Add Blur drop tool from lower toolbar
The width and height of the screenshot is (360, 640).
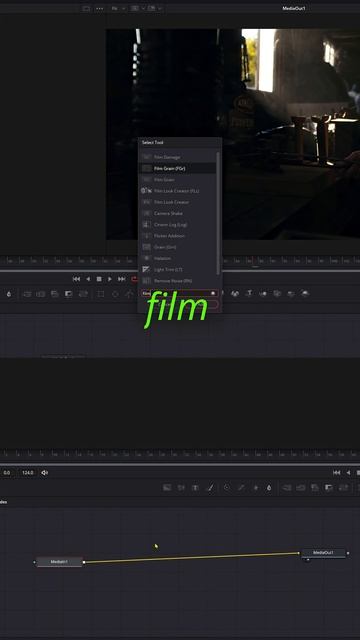click(269, 487)
